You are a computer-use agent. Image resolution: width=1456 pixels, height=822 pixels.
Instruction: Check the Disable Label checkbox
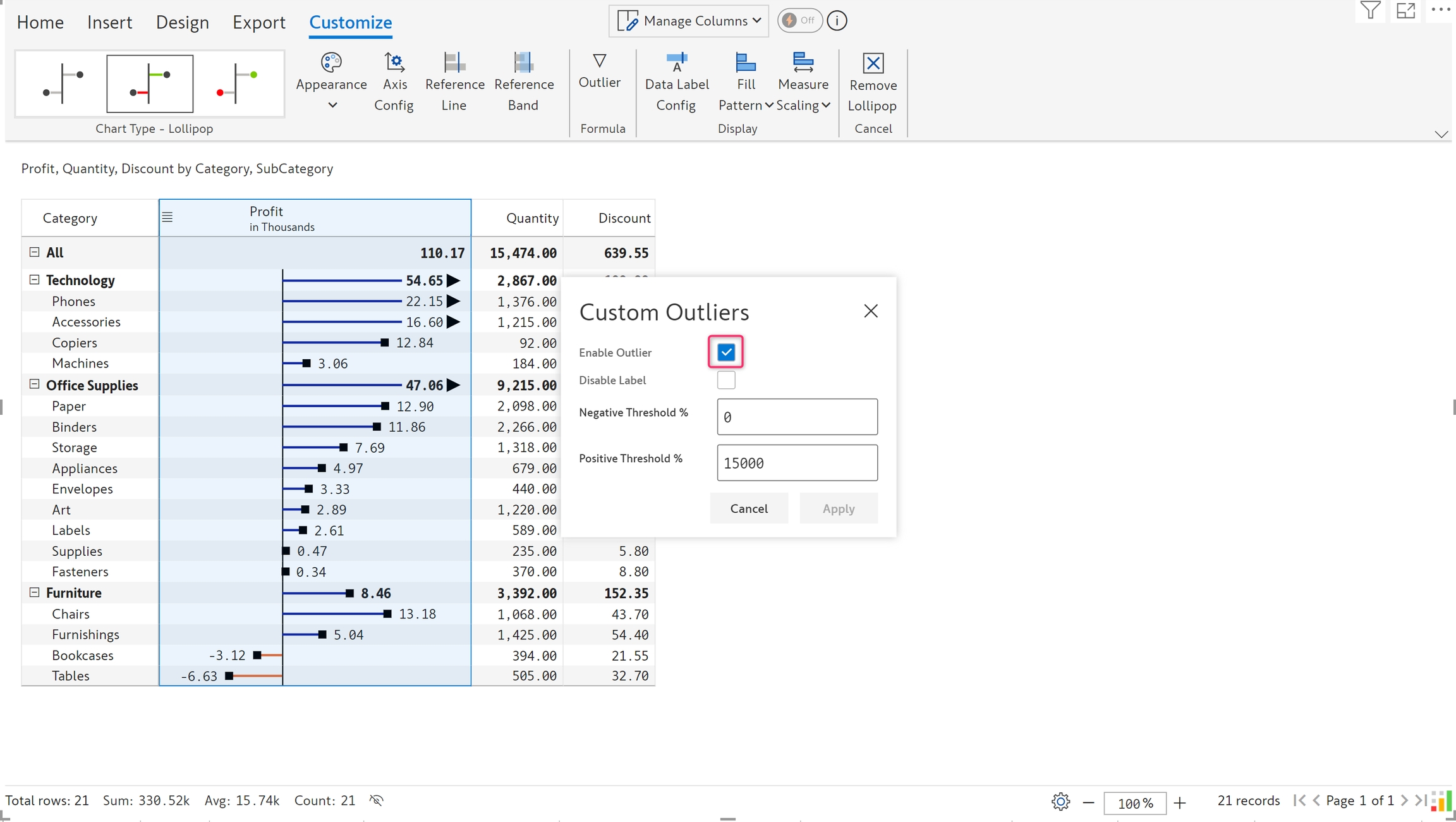click(x=726, y=380)
